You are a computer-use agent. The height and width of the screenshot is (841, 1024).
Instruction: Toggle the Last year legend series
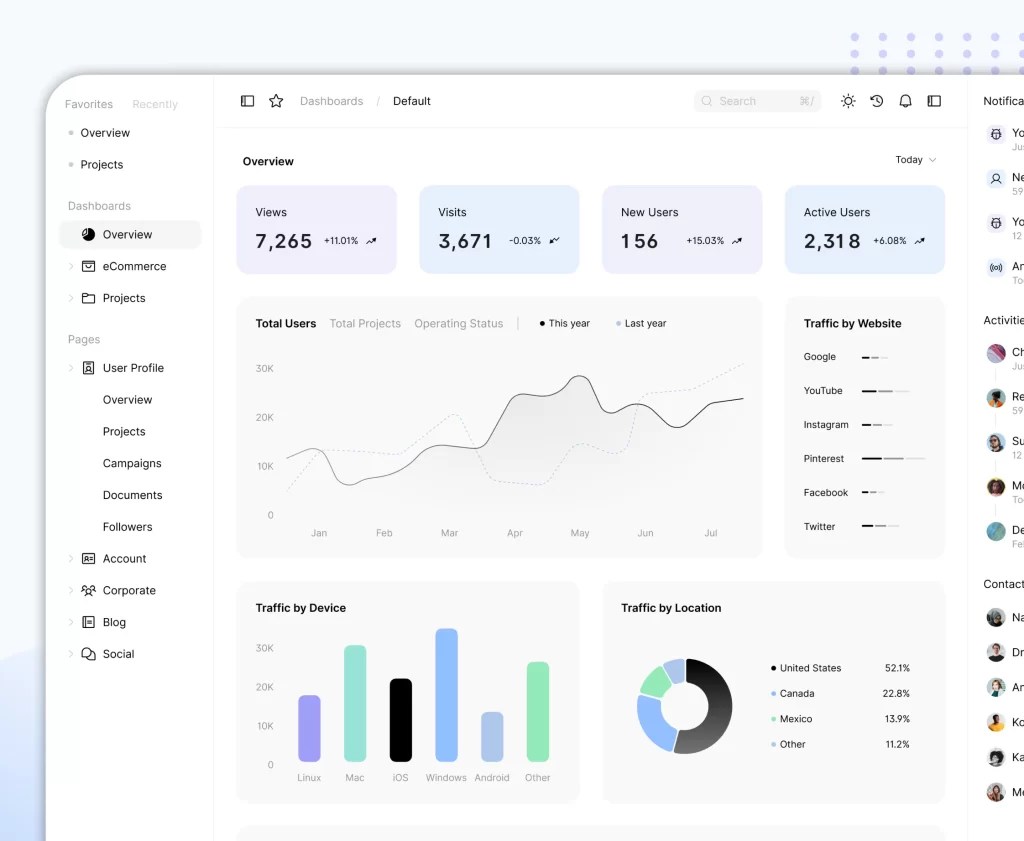click(x=641, y=324)
